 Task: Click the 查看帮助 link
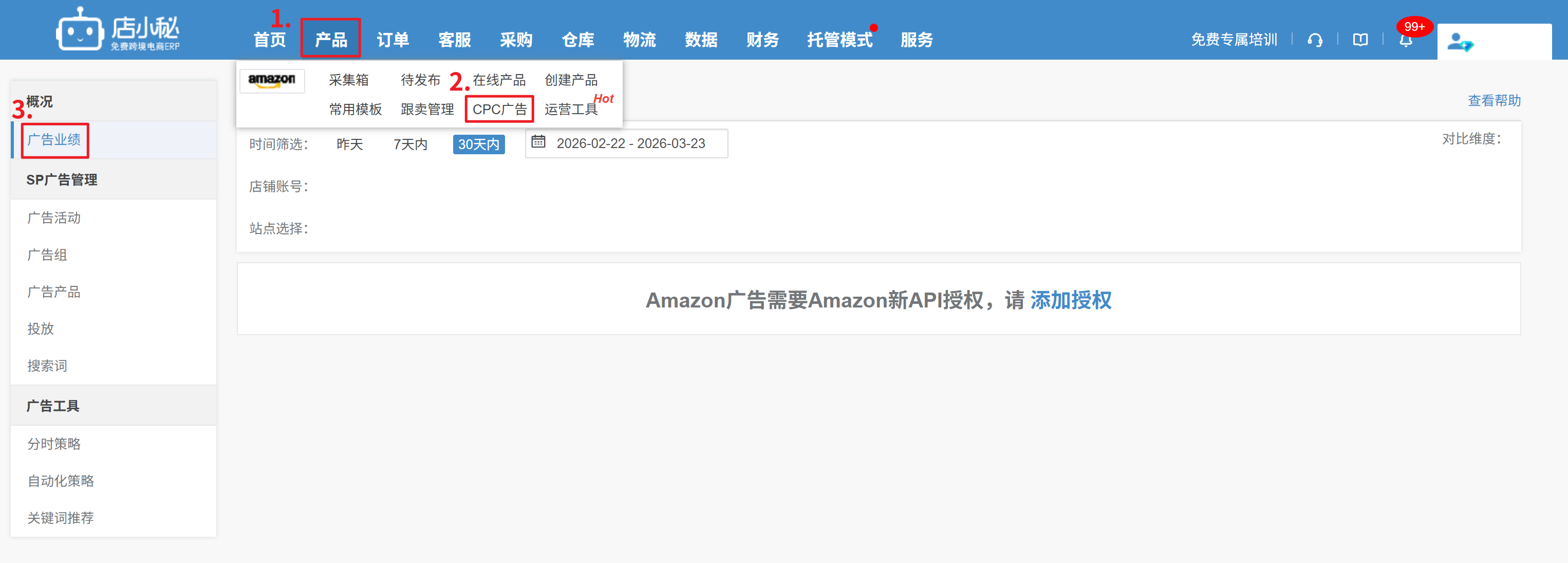[x=1494, y=101]
